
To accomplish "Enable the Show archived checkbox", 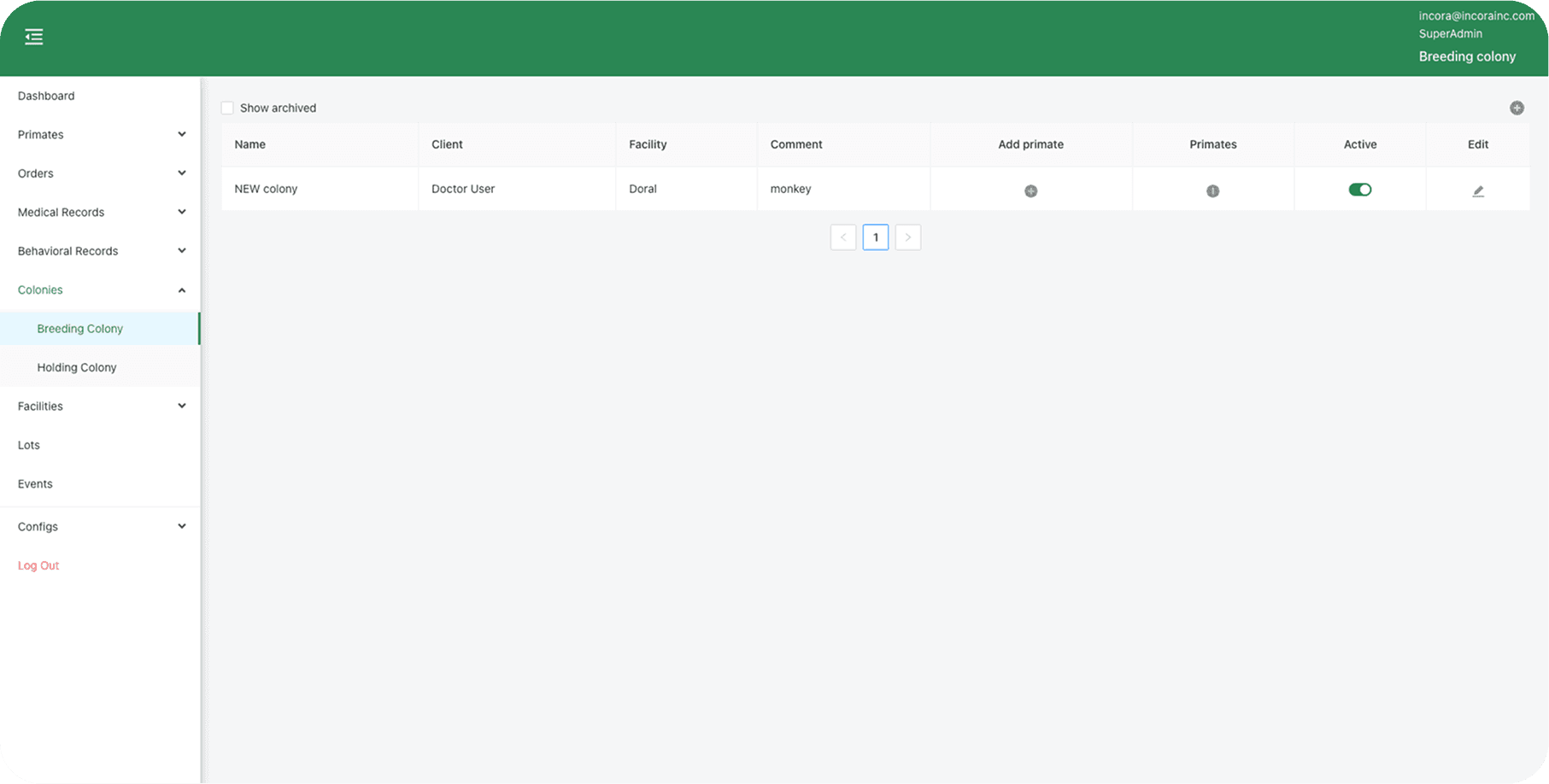I will point(227,108).
